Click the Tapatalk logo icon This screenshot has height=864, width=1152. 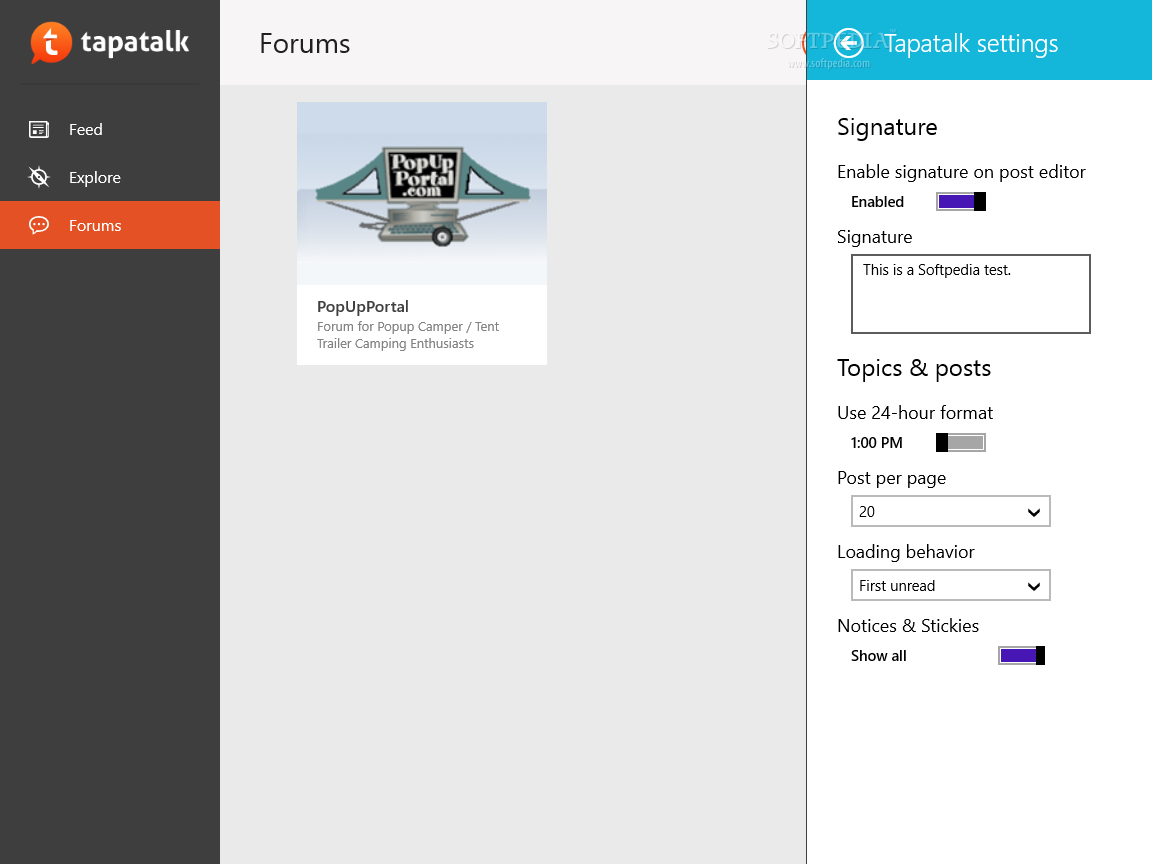pyautogui.click(x=51, y=43)
